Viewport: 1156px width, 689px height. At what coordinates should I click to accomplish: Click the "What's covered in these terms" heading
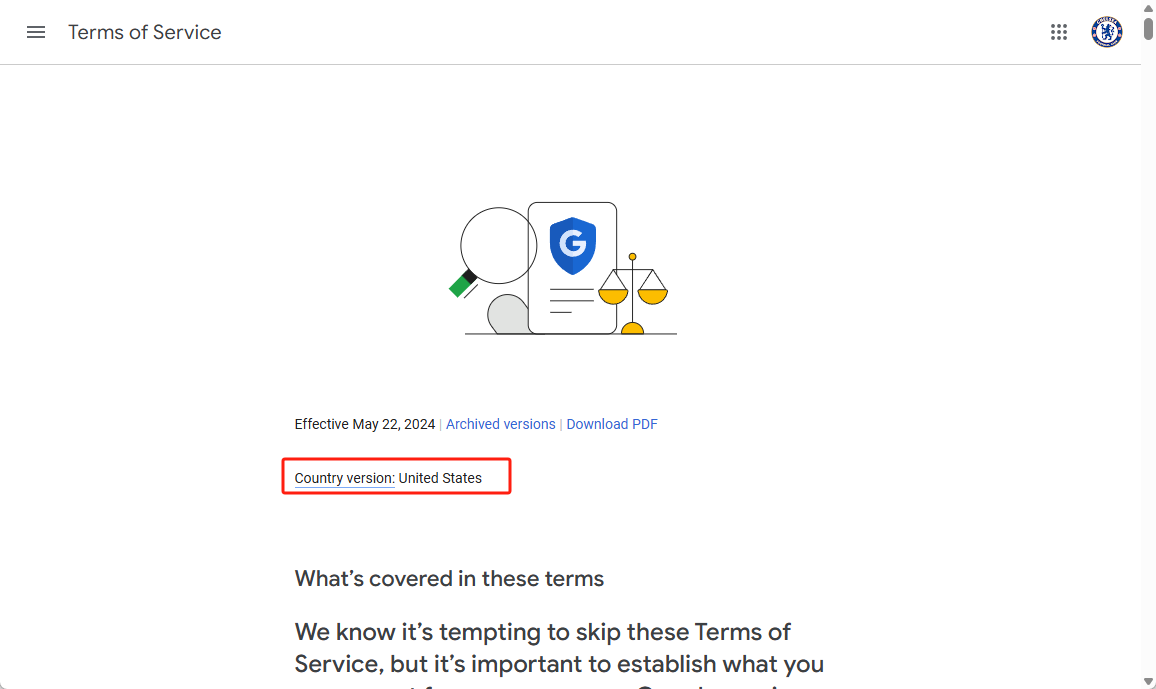(x=449, y=579)
